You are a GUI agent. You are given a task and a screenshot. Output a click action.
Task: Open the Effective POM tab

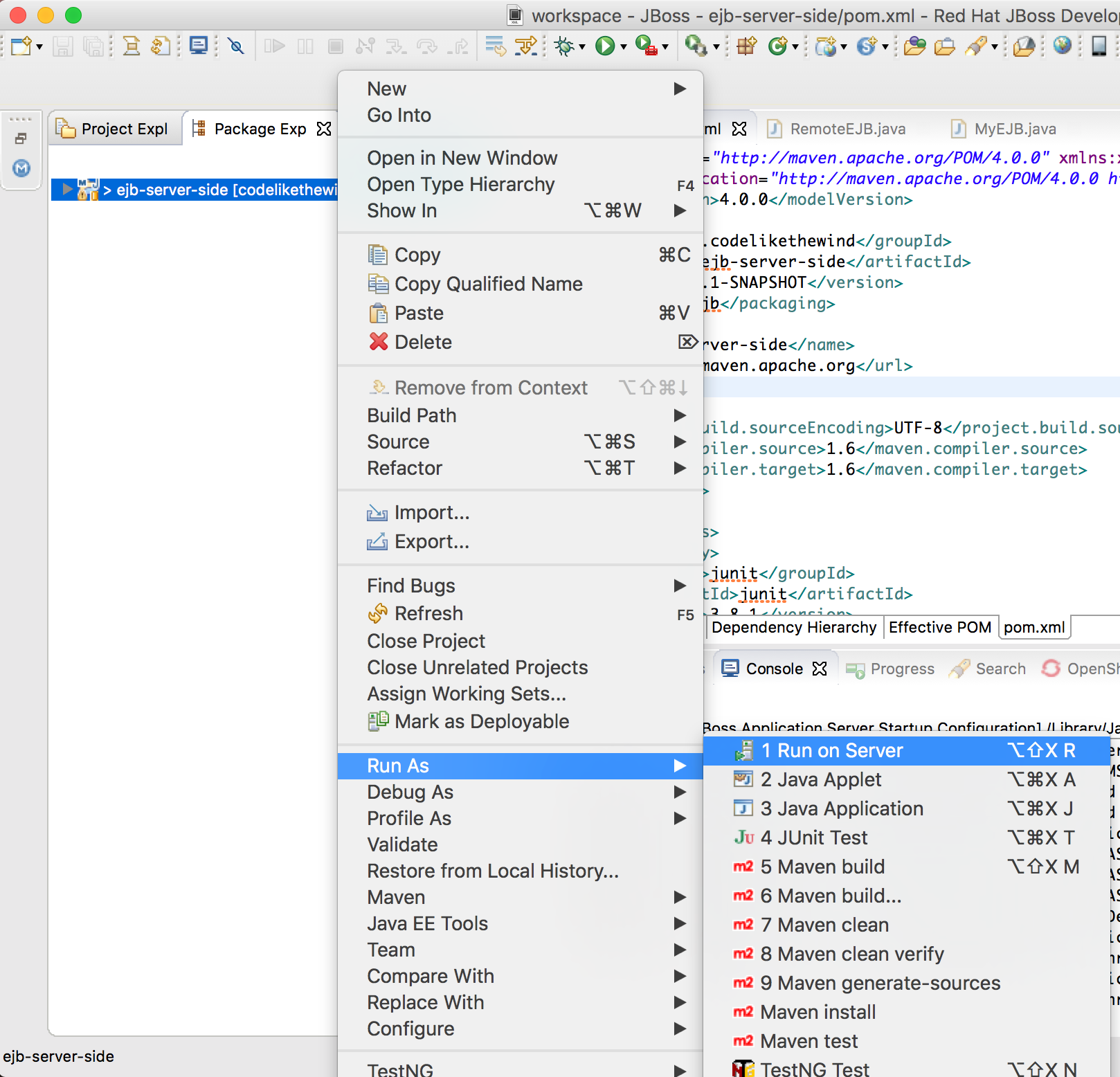point(940,628)
